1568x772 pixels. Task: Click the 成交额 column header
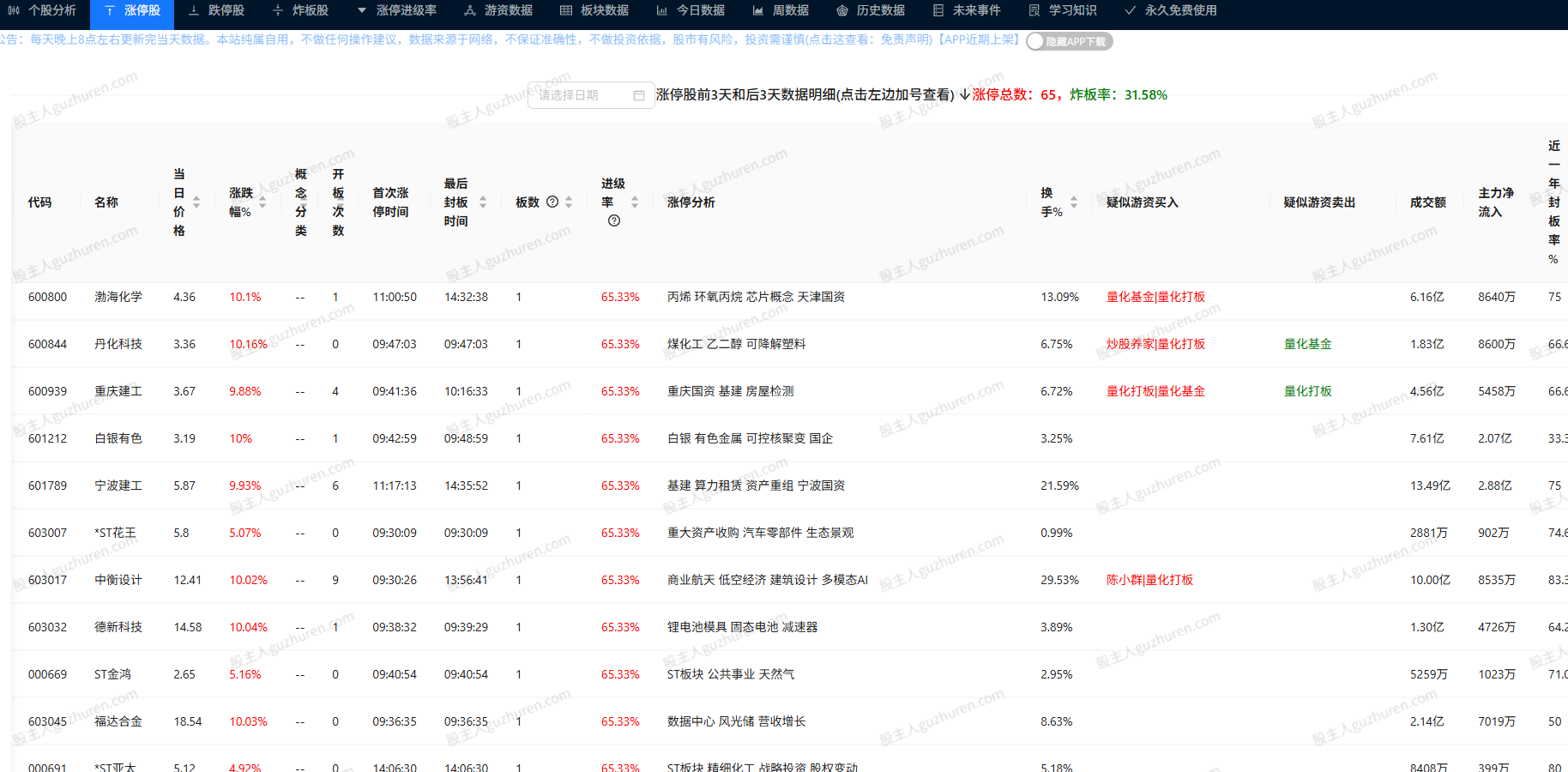1427,202
